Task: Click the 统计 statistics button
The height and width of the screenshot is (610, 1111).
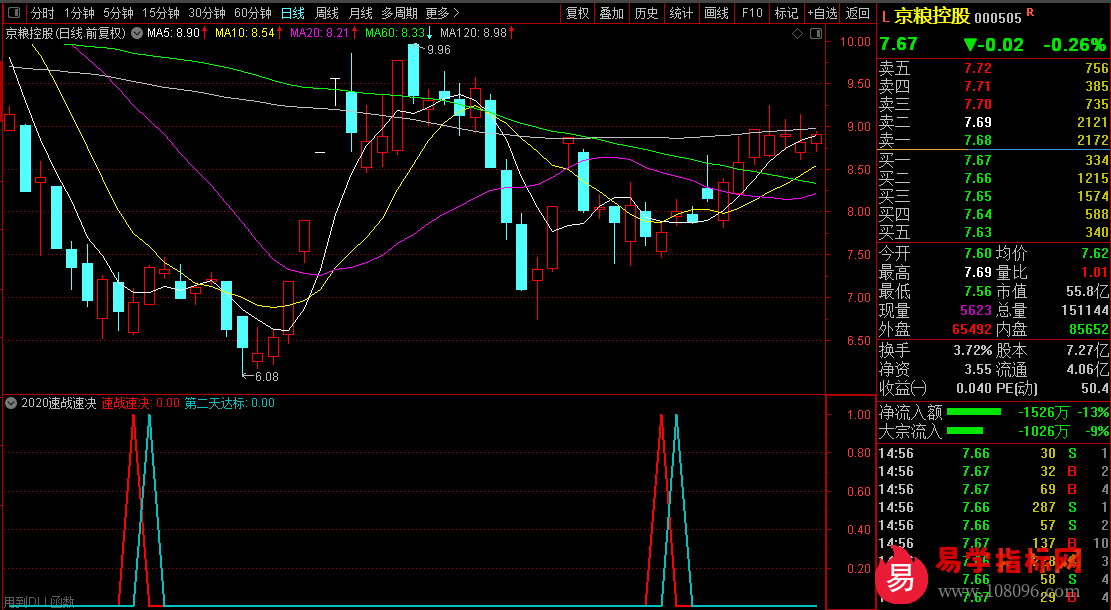Action: 681,14
